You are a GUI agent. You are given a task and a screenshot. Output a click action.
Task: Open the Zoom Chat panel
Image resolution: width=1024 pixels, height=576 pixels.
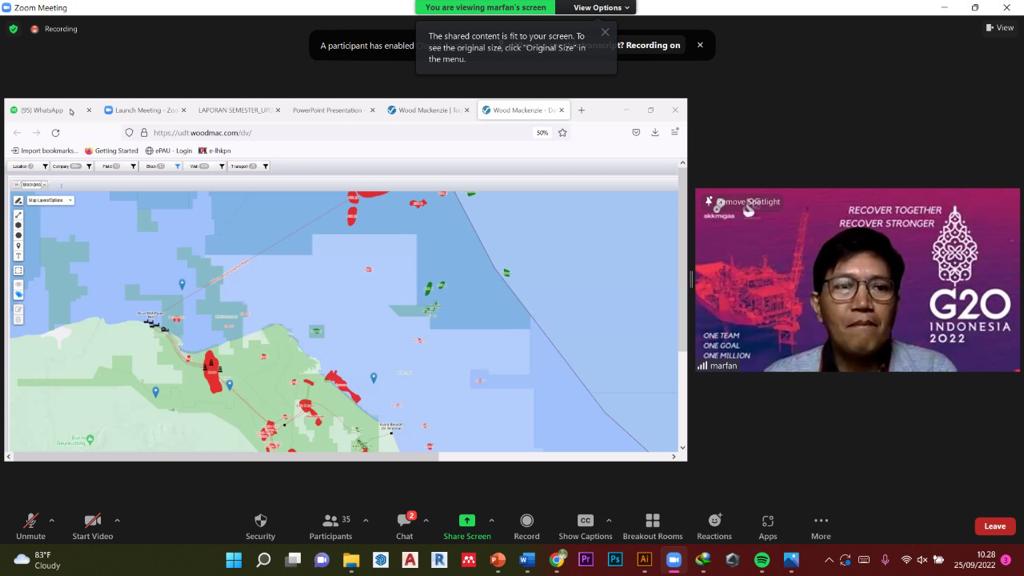click(404, 526)
